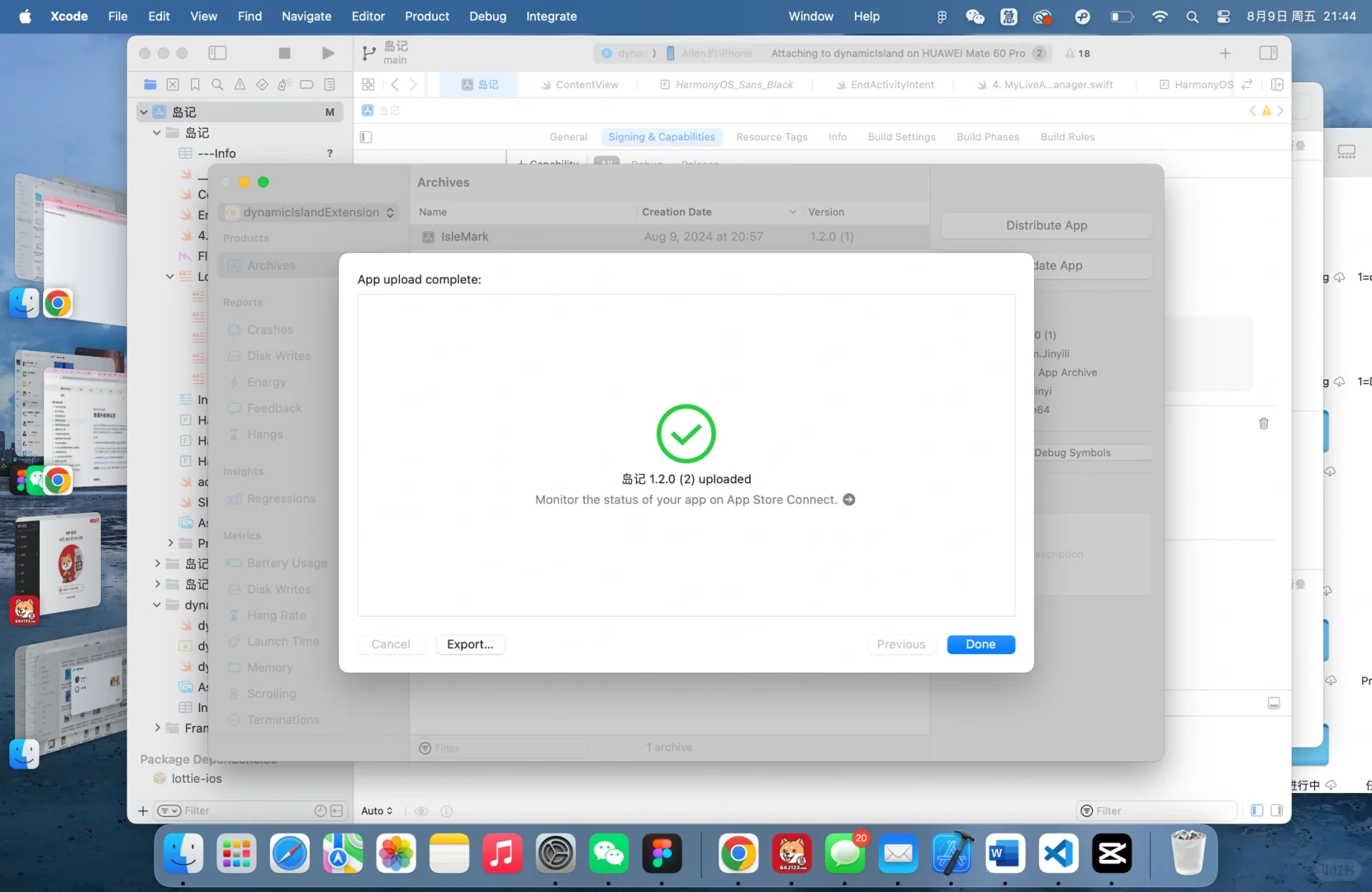Screen dimensions: 1372x892
Task: Open Figma from the Dock
Action: click(x=662, y=853)
